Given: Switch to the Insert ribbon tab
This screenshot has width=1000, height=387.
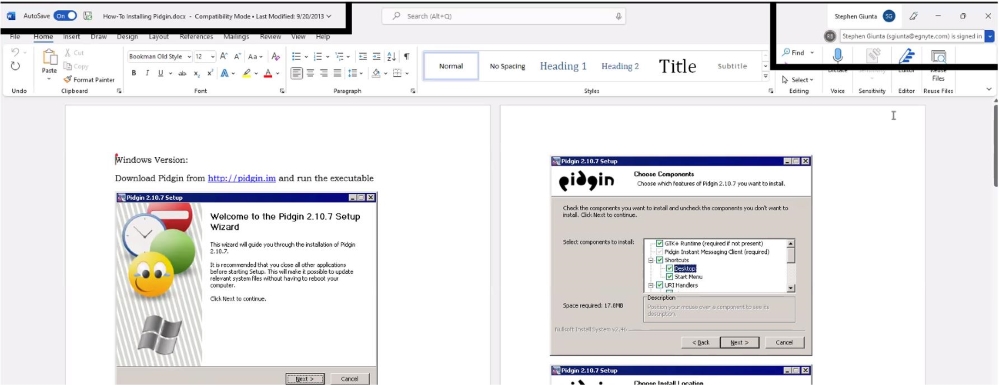Looking at the screenshot, I should click(x=71, y=37).
